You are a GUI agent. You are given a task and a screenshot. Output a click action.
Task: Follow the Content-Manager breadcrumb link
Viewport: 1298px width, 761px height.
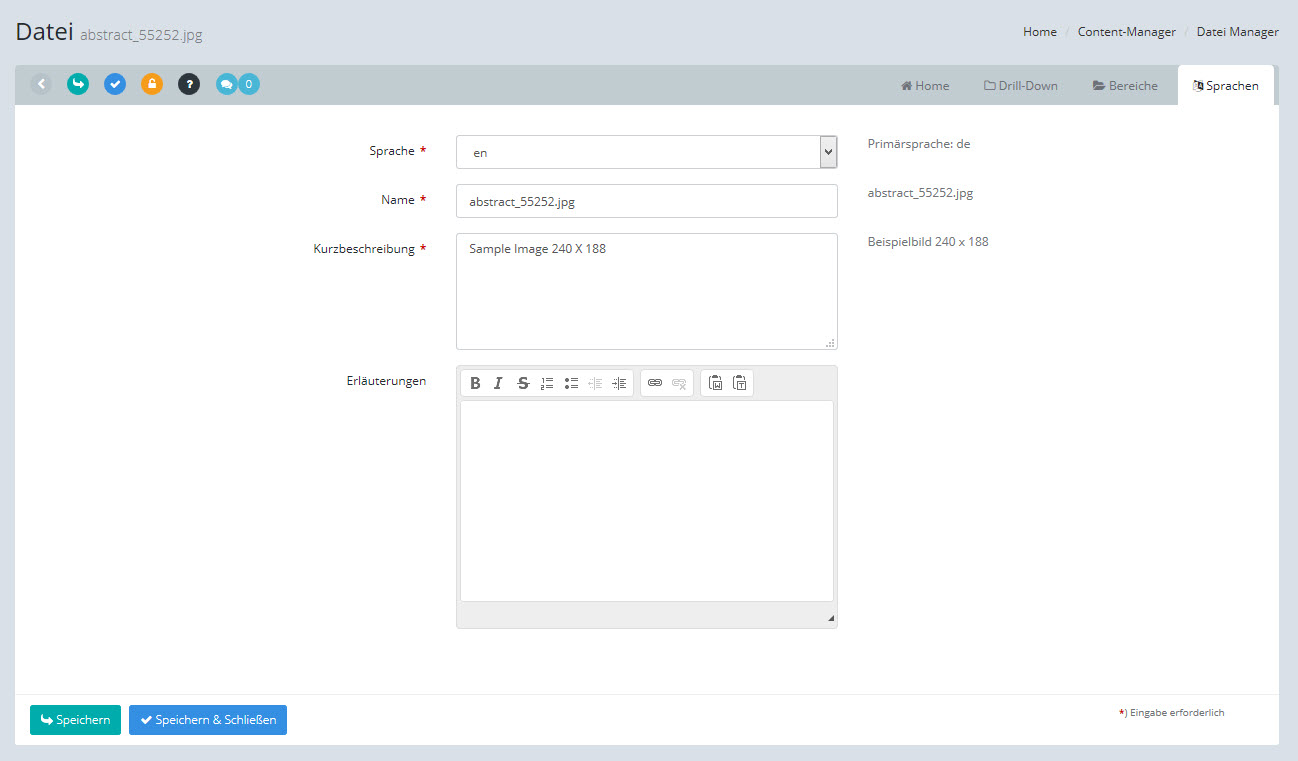(x=1126, y=32)
